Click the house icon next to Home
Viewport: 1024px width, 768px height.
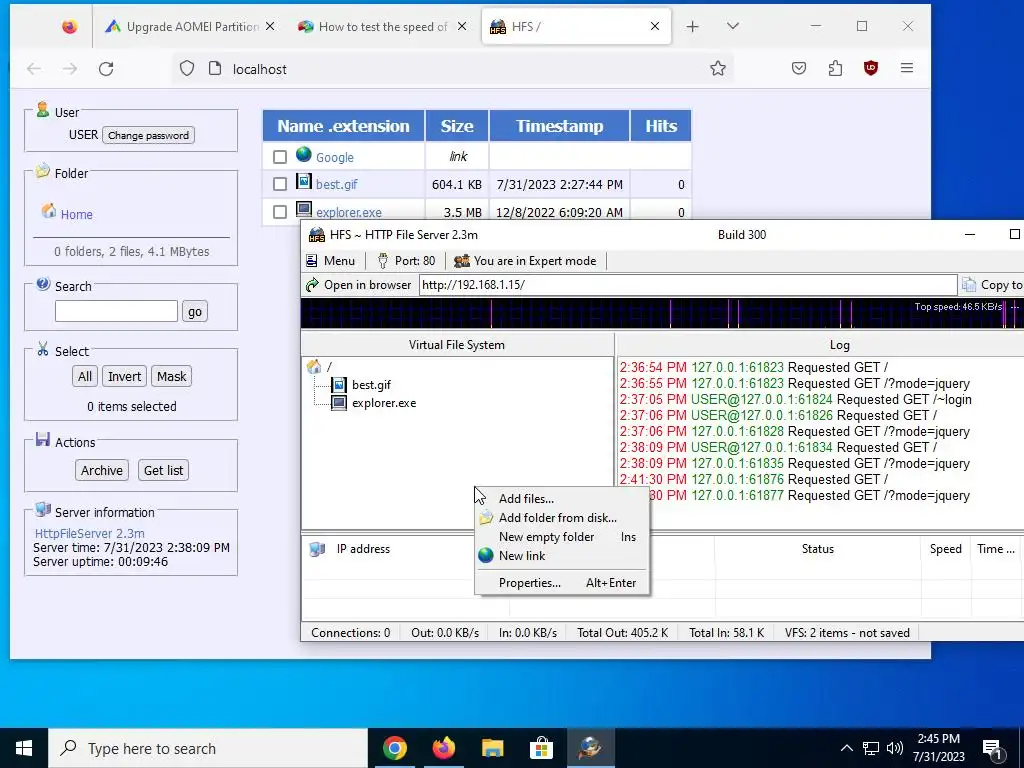49,211
